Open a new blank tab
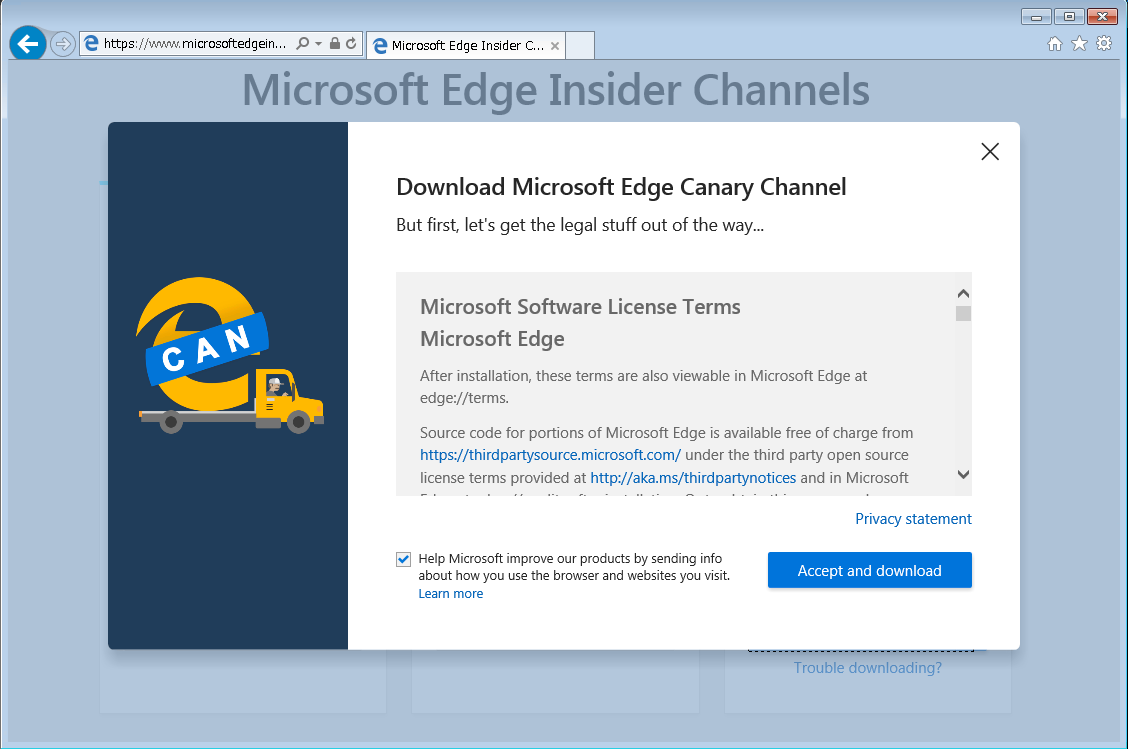The height and width of the screenshot is (749, 1128). pos(580,45)
